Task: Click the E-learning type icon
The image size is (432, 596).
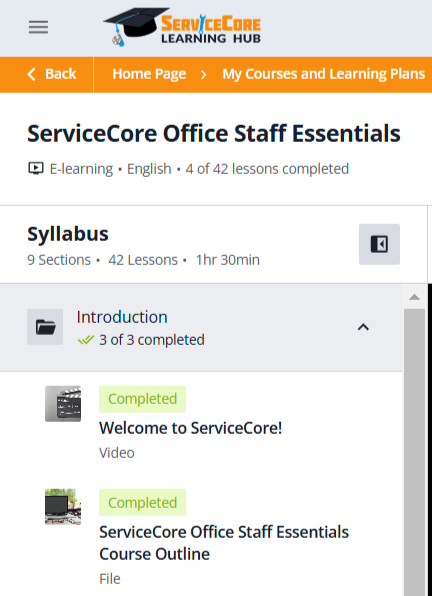Action: (x=36, y=168)
